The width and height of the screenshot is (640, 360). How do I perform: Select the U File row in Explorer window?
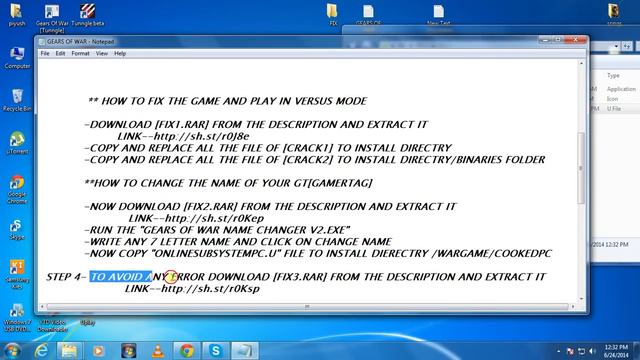coord(614,109)
